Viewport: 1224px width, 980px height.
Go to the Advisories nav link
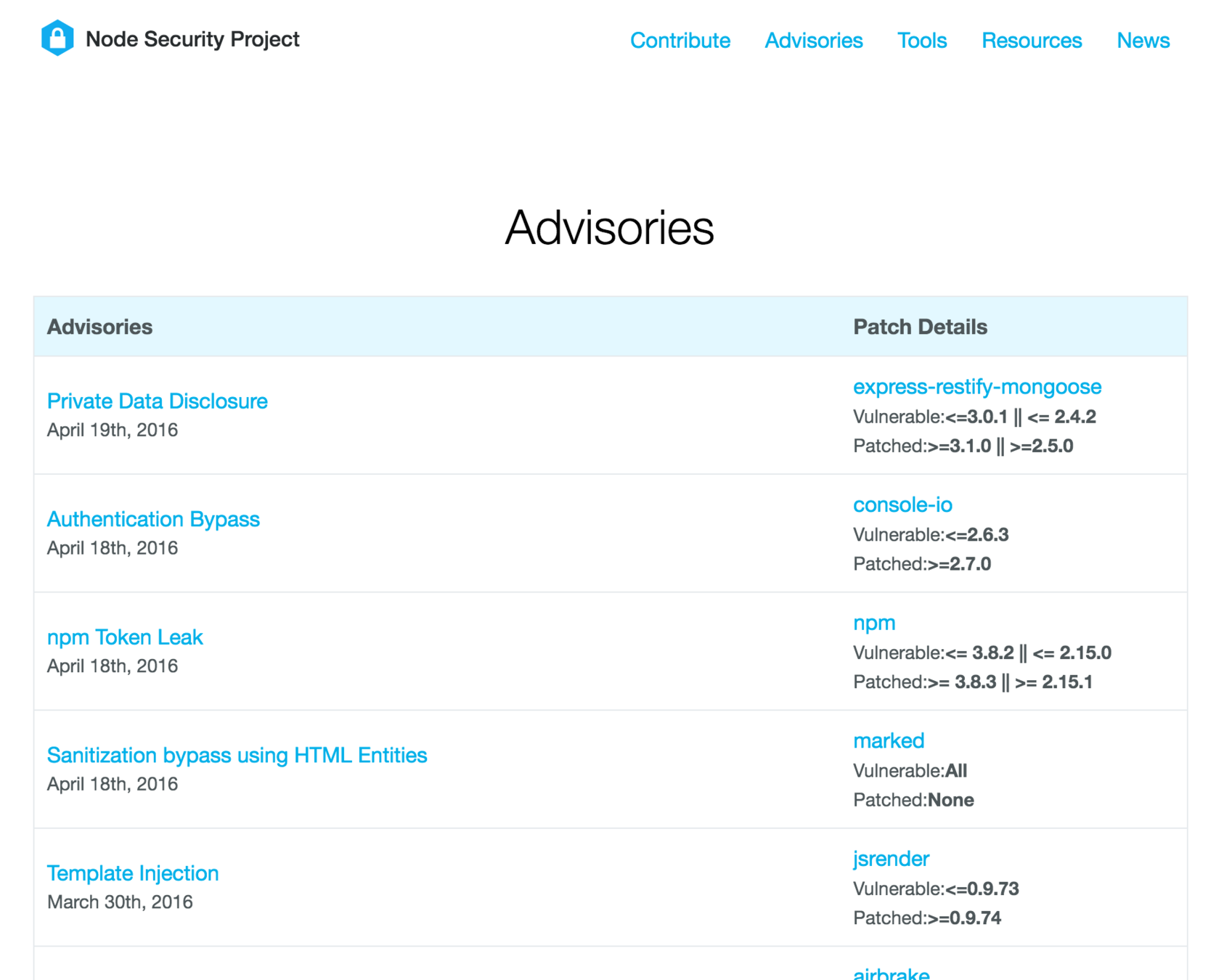(x=813, y=41)
